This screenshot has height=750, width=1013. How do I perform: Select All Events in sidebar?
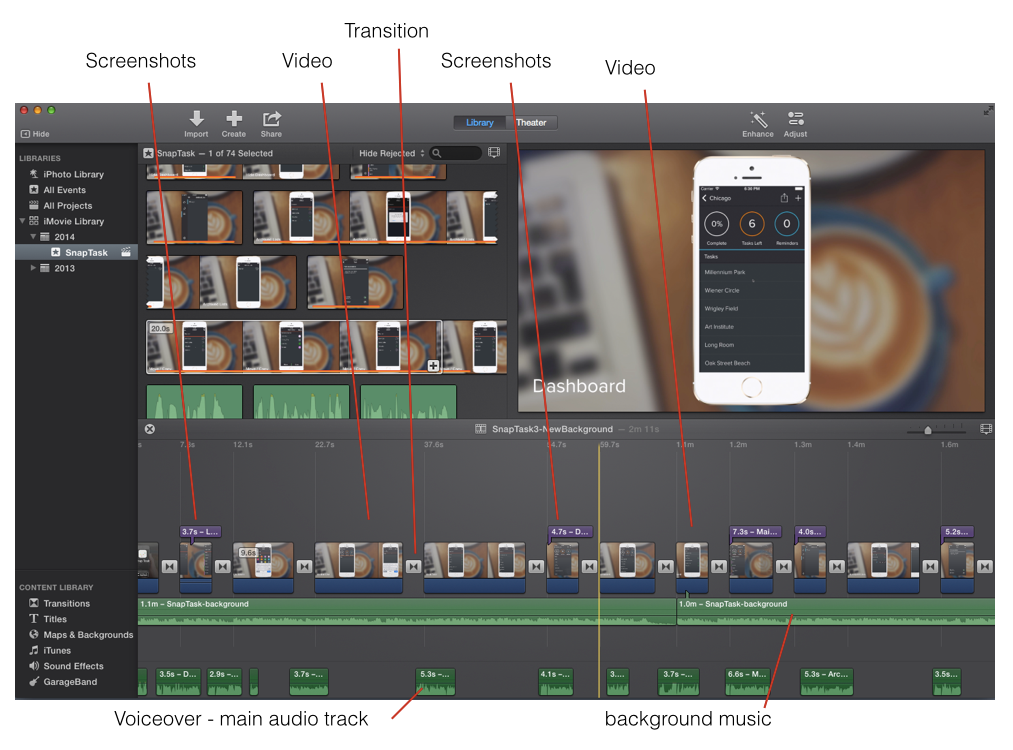click(64, 190)
